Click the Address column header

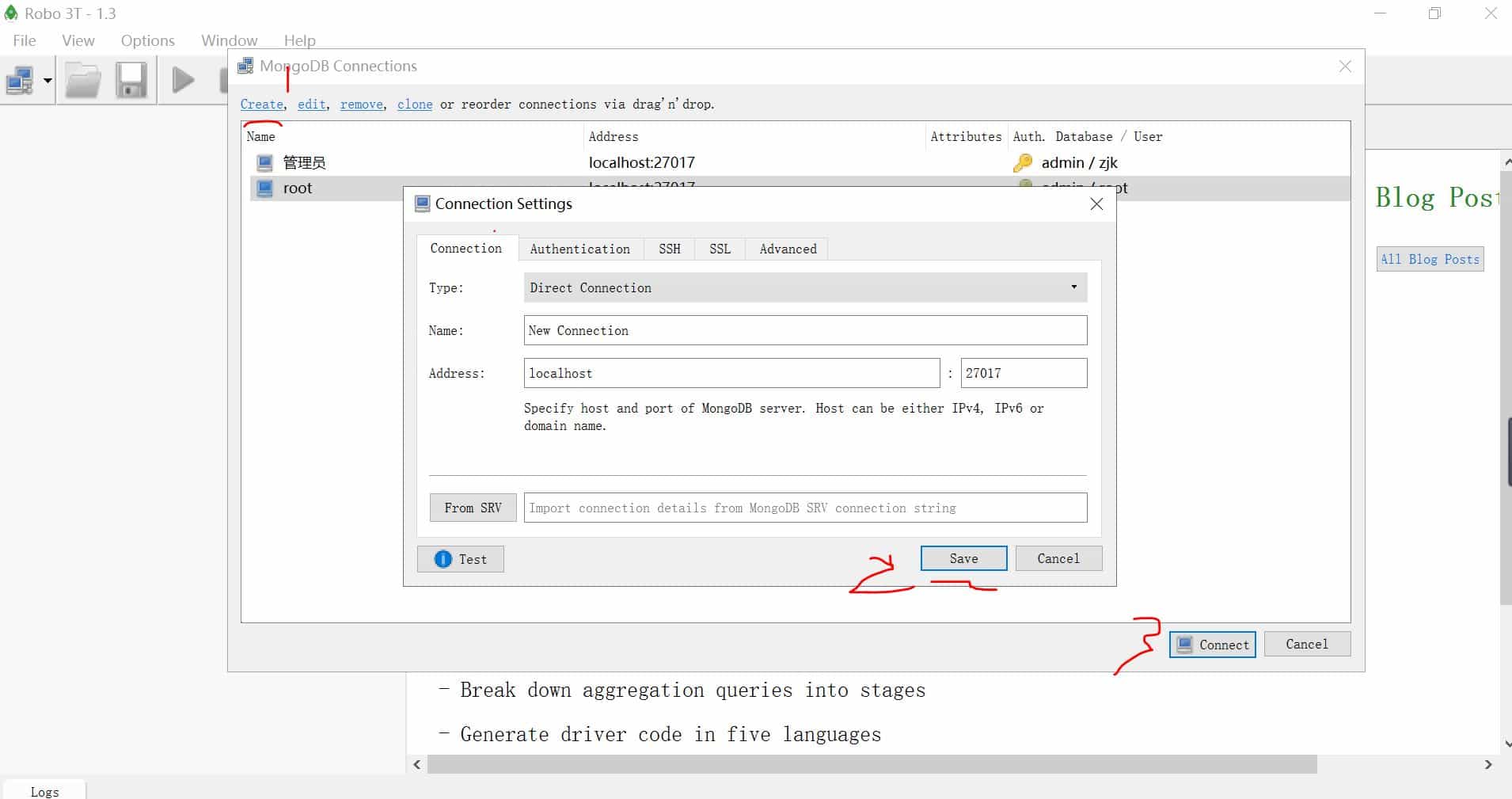click(x=754, y=137)
